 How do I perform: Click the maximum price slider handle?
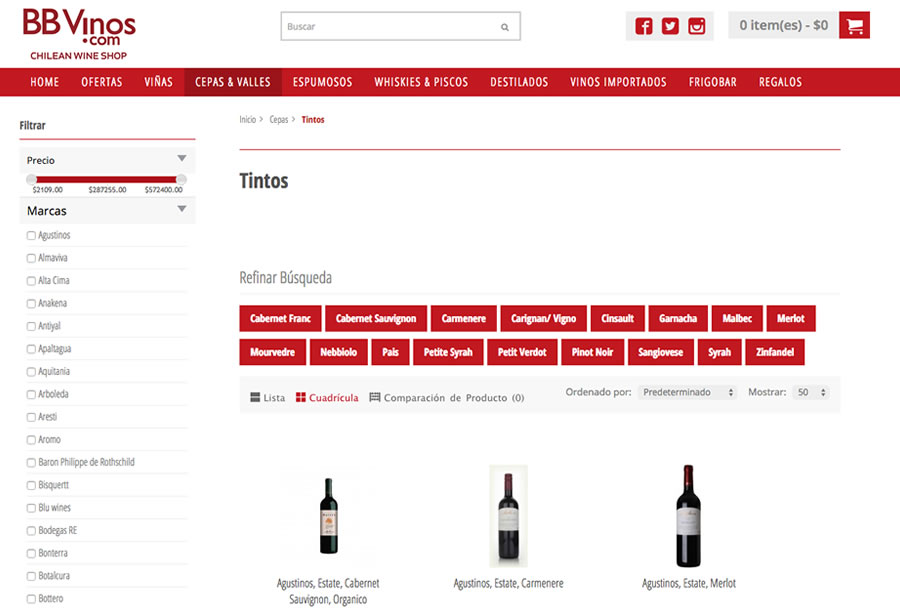pyautogui.click(x=181, y=179)
